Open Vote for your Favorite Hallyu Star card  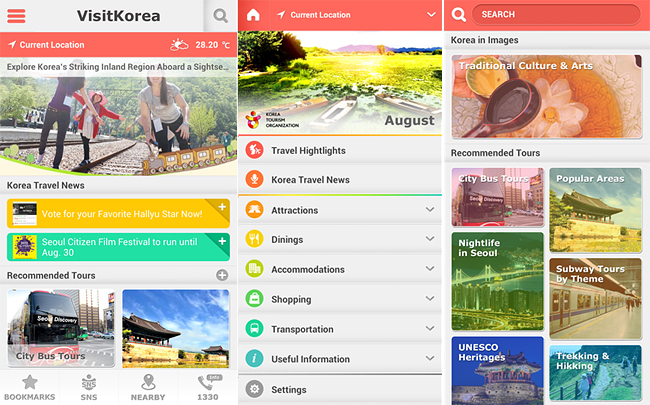(118, 213)
